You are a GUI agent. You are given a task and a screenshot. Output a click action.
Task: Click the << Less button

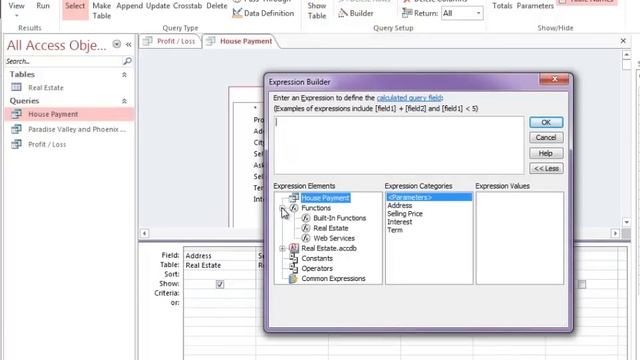pos(546,169)
